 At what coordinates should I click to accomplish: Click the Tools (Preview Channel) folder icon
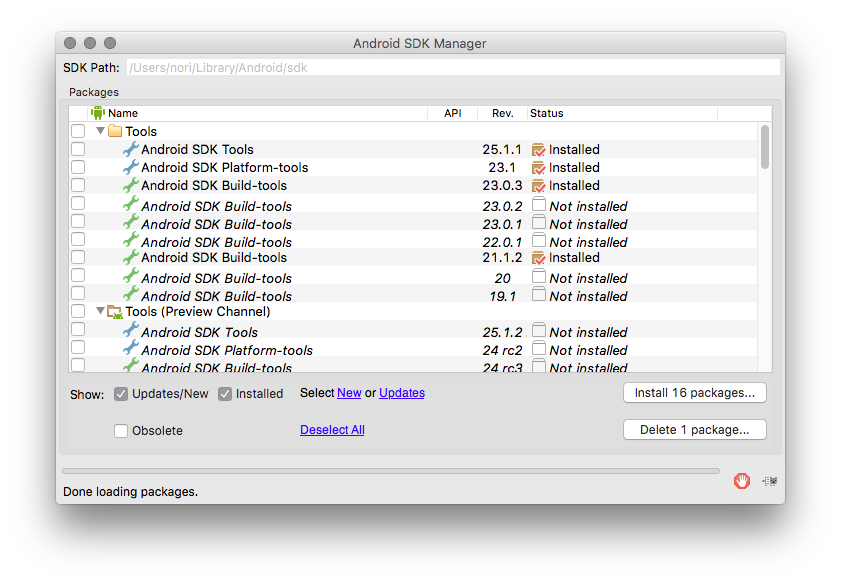coord(115,312)
